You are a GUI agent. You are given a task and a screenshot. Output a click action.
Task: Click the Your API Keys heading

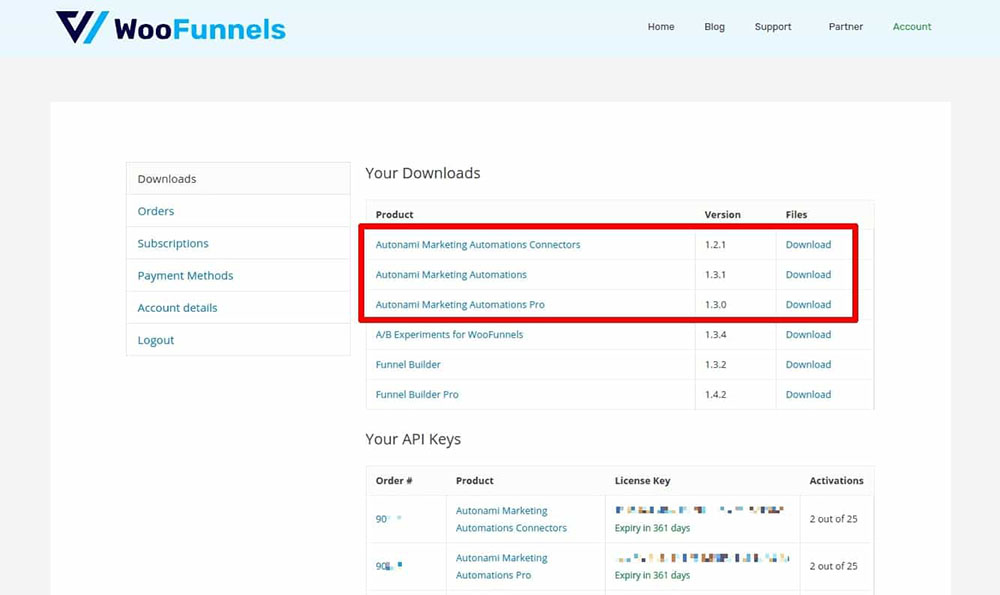(x=413, y=439)
